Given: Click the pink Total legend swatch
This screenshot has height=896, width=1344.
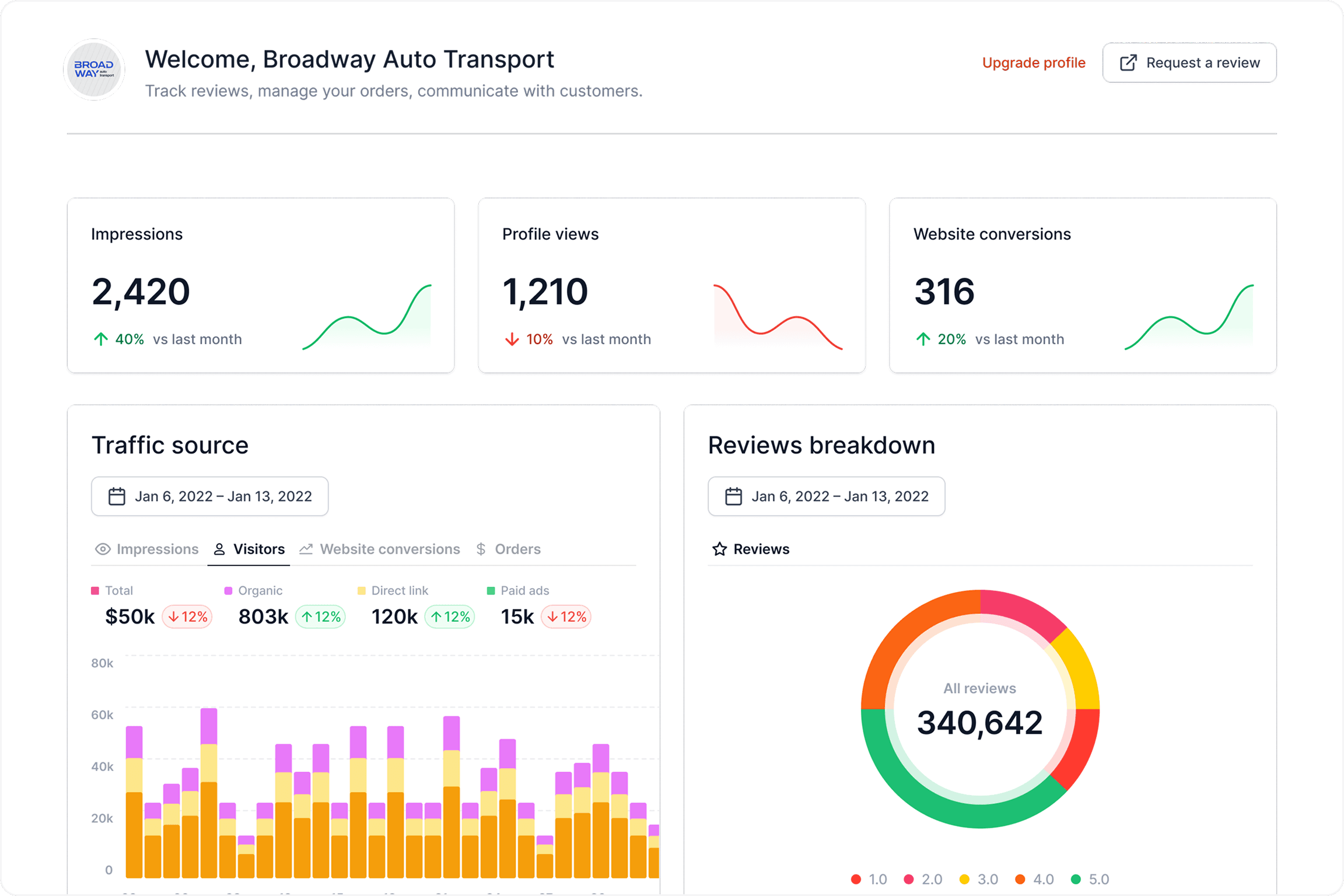Looking at the screenshot, I should [95, 590].
